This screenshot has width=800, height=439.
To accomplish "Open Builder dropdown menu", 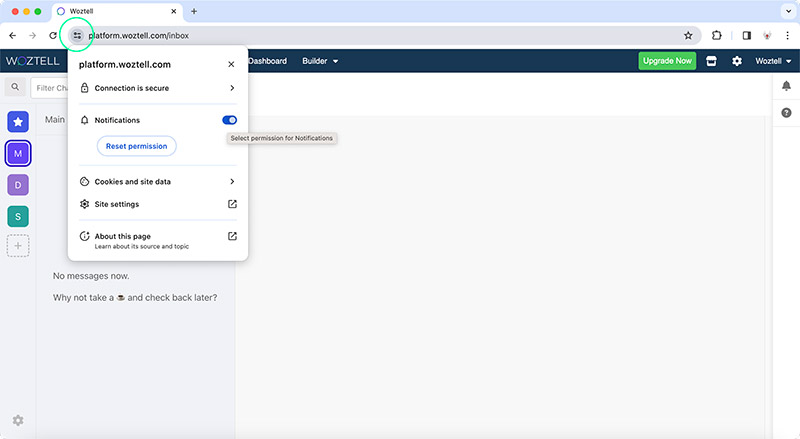I will pos(320,61).
